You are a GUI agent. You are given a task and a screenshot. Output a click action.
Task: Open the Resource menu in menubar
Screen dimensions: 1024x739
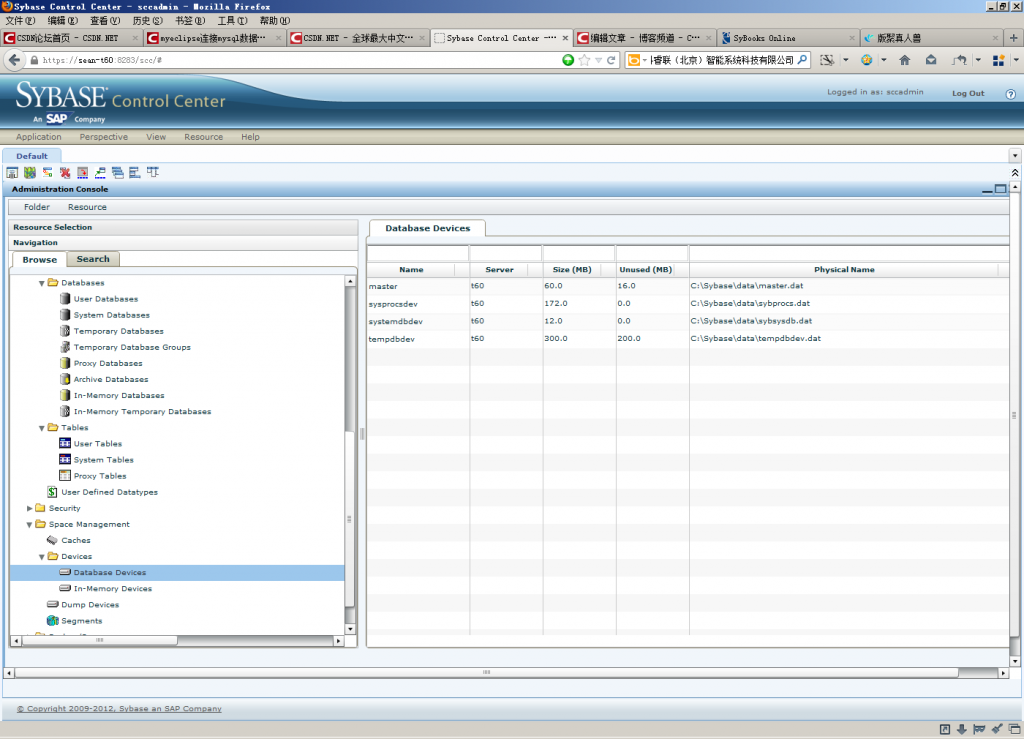coord(204,137)
